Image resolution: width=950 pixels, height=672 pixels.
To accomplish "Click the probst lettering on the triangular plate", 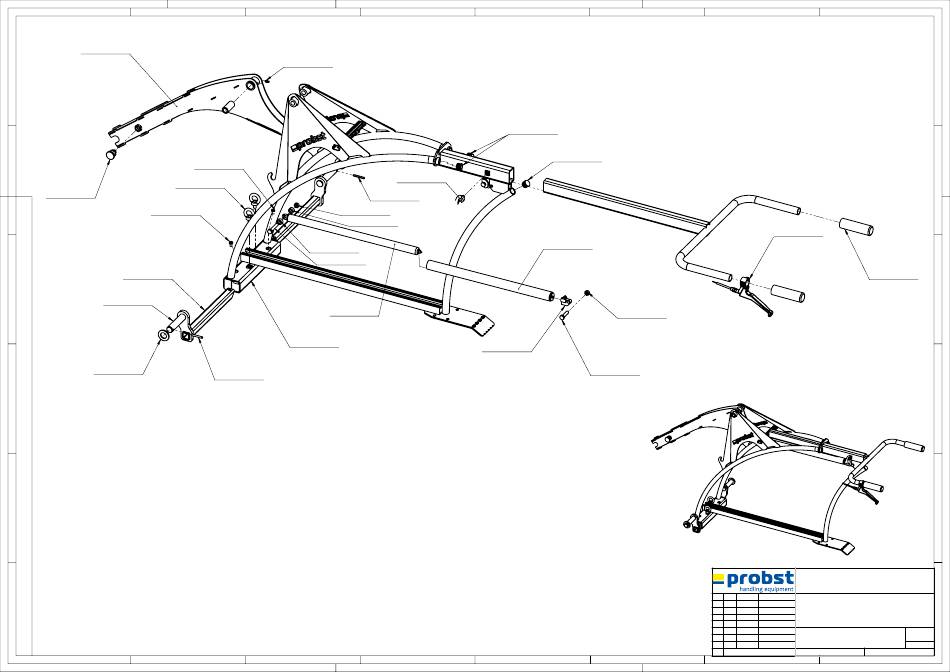I will [309, 142].
